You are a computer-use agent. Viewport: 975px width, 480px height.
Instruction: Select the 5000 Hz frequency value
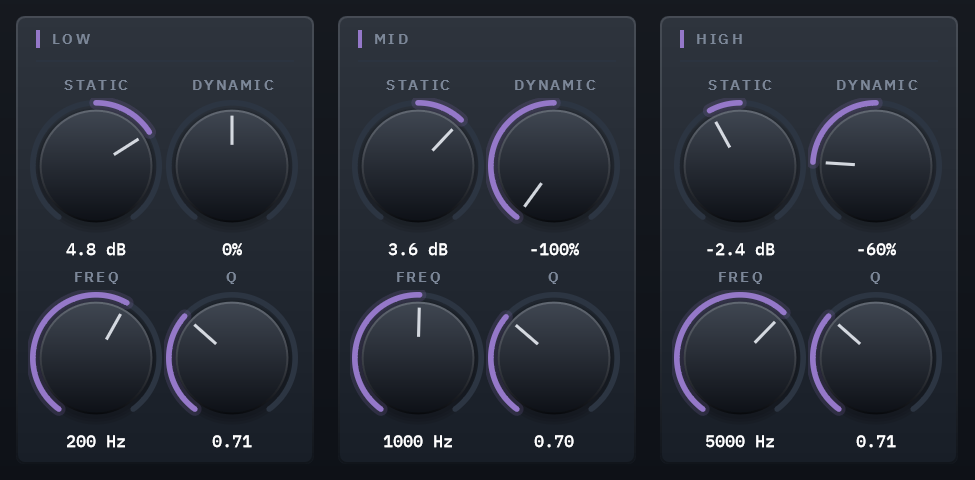click(741, 442)
